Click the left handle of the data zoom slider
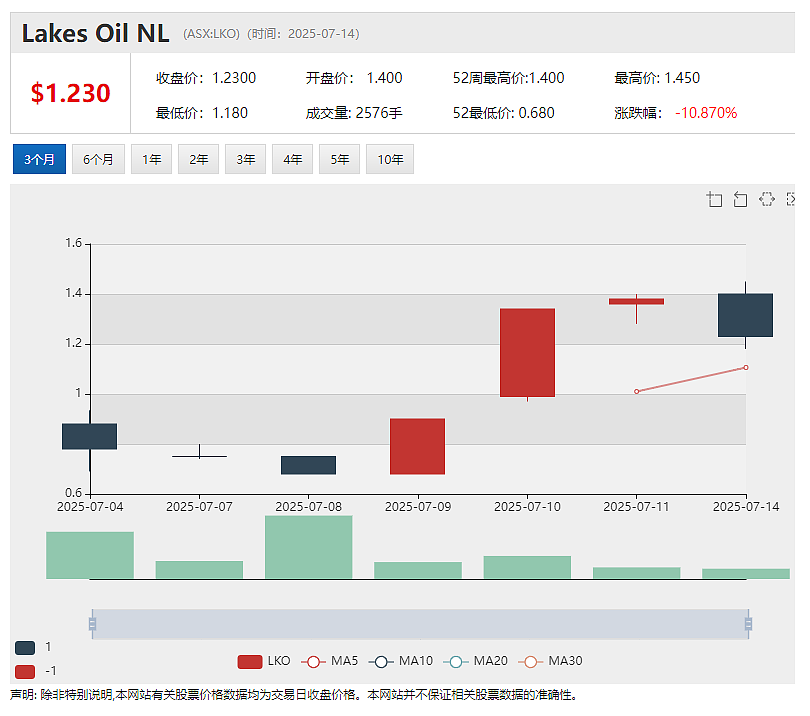Screen dimensions: 810x716 (x=92, y=624)
